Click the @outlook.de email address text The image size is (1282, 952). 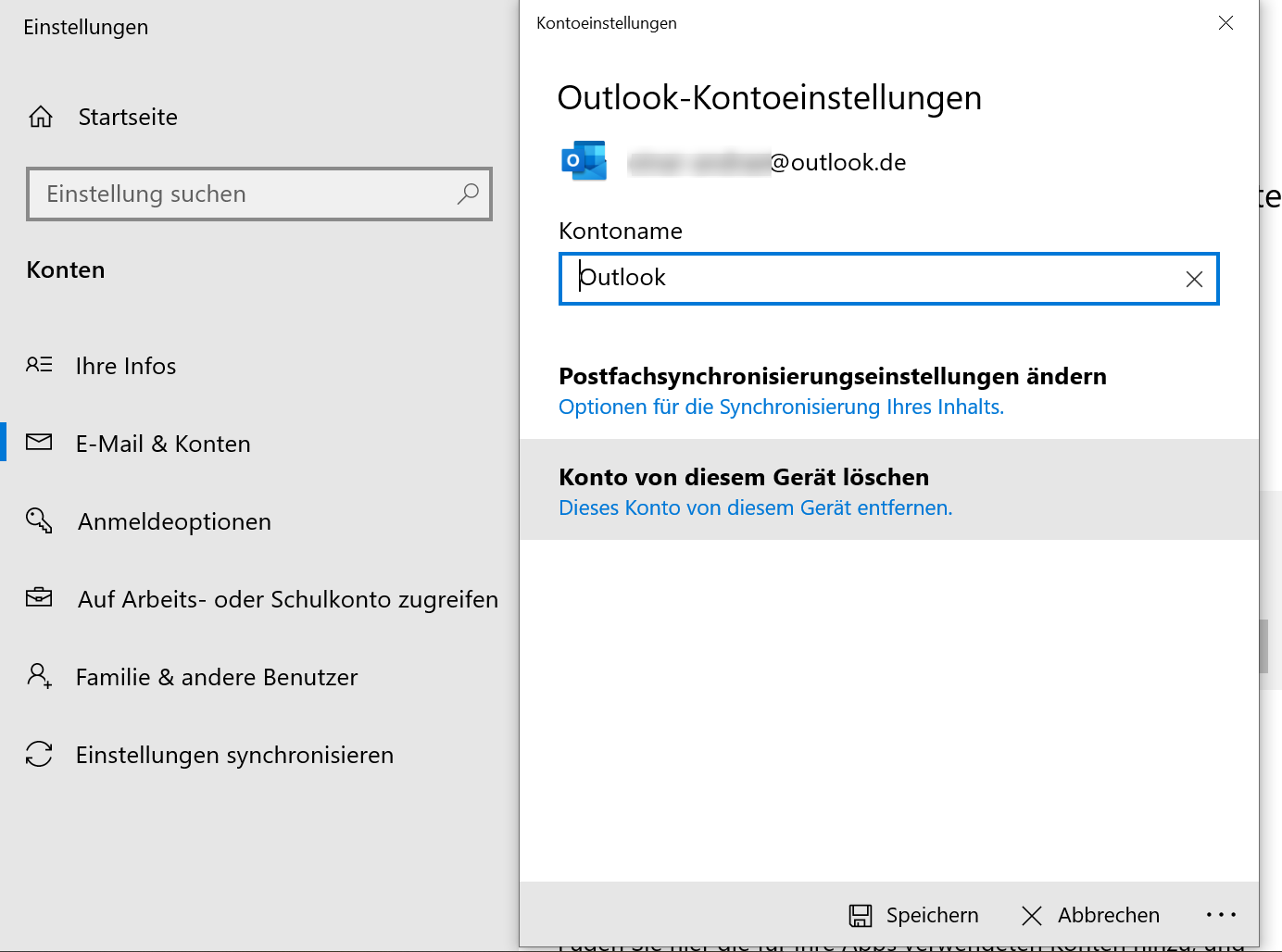(838, 162)
